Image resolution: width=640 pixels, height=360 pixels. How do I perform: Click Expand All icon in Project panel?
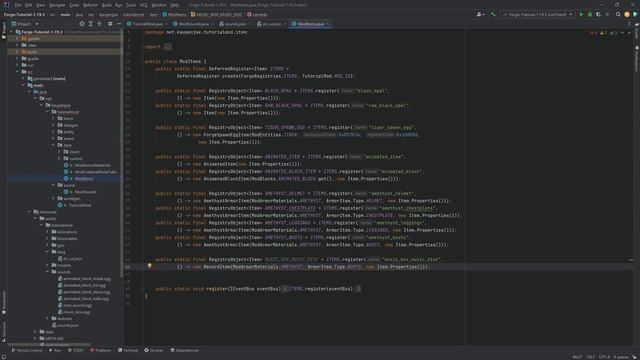click(91, 24)
